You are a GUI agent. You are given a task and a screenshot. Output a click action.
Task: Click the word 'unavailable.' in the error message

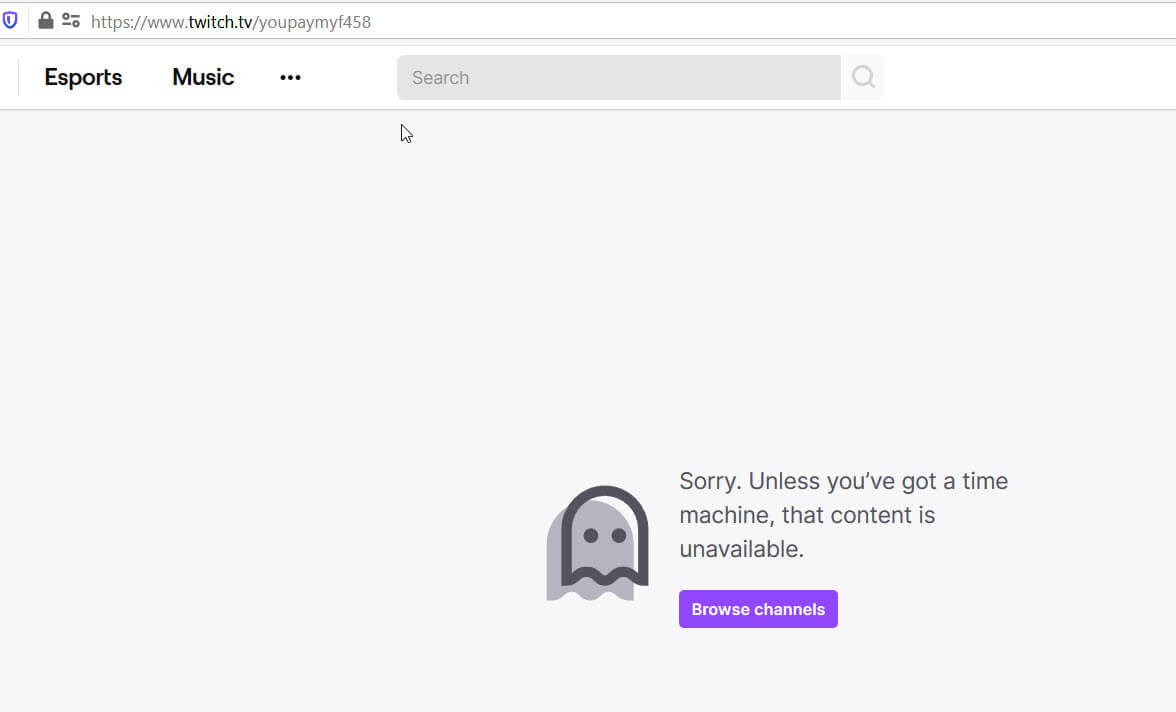point(741,549)
